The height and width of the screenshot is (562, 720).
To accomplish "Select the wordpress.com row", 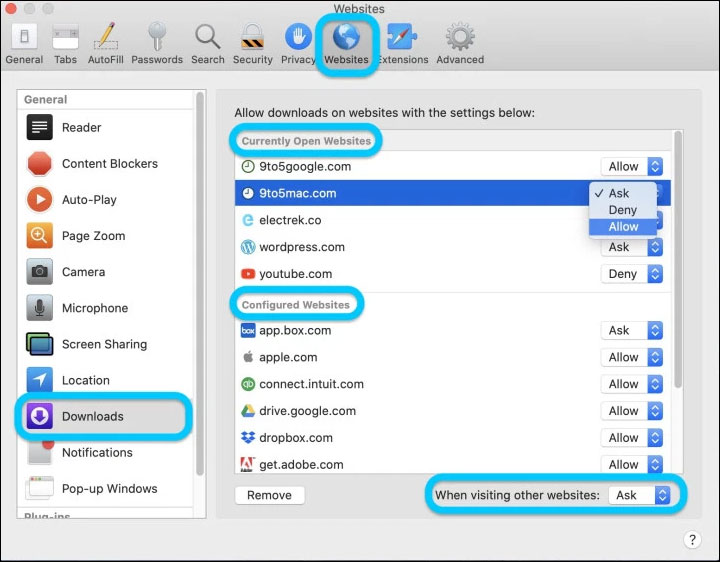I will pyautogui.click(x=452, y=247).
